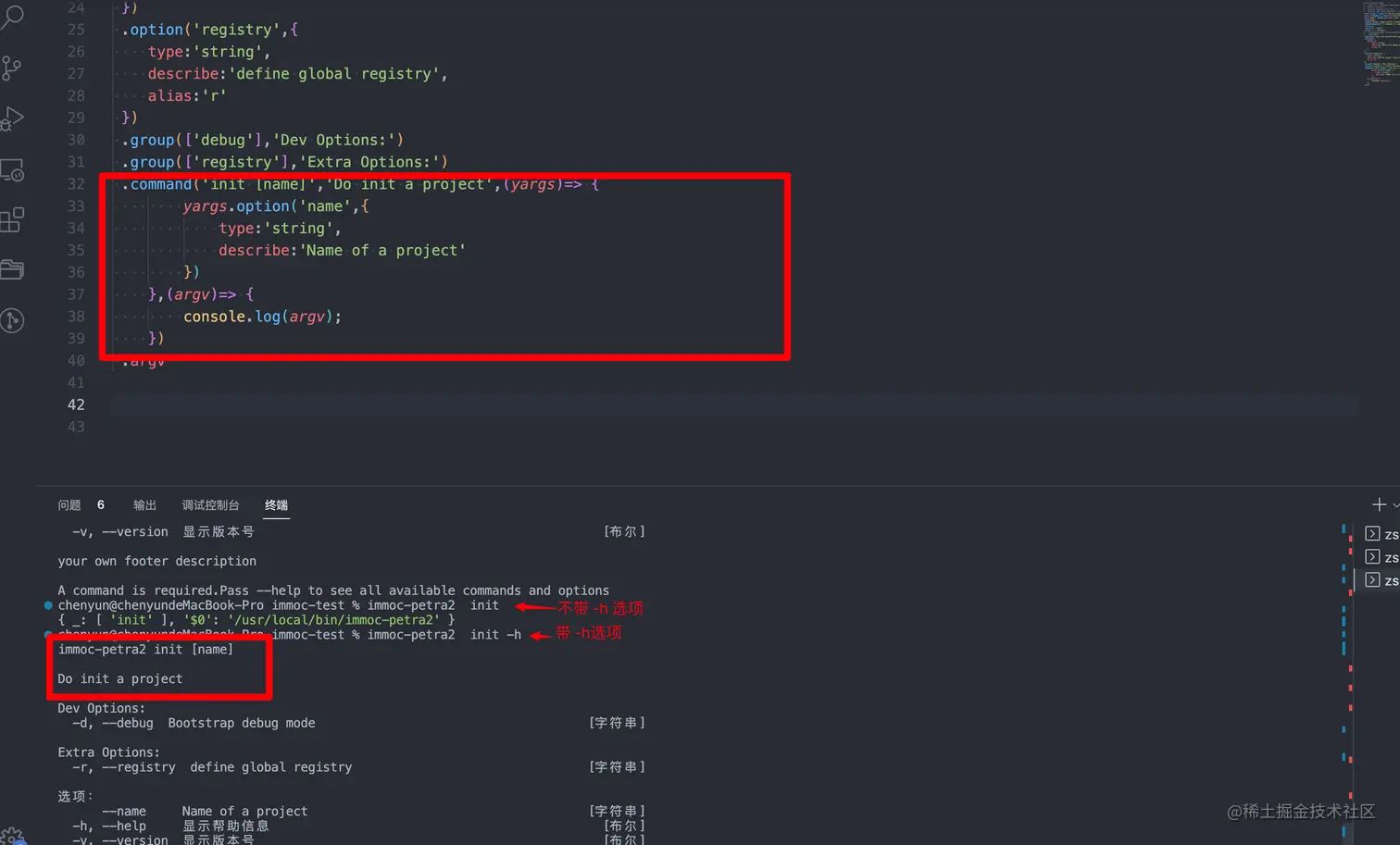Click line number 25 in the gutter
Image resolution: width=1400 pixels, height=845 pixels.
click(x=76, y=30)
